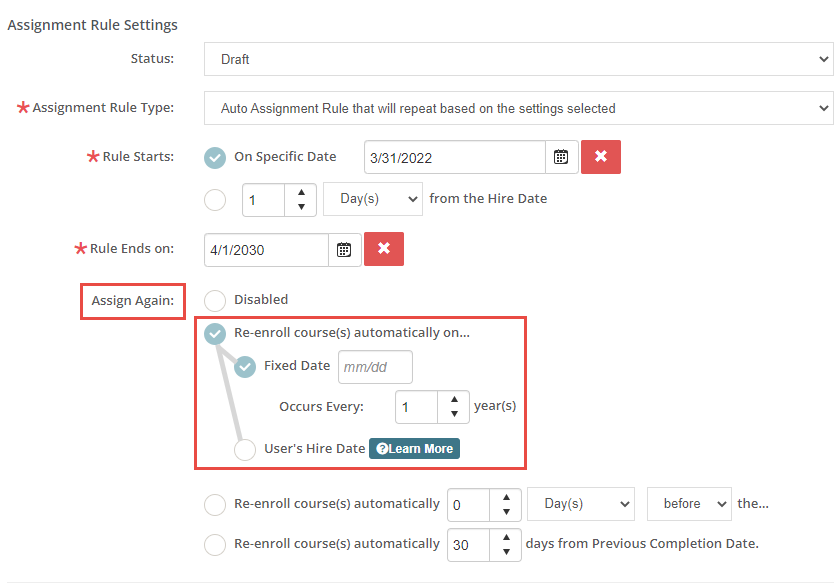This screenshot has width=840, height=588.
Task: Increase days from Previous Completion Date value
Action: (x=506, y=538)
